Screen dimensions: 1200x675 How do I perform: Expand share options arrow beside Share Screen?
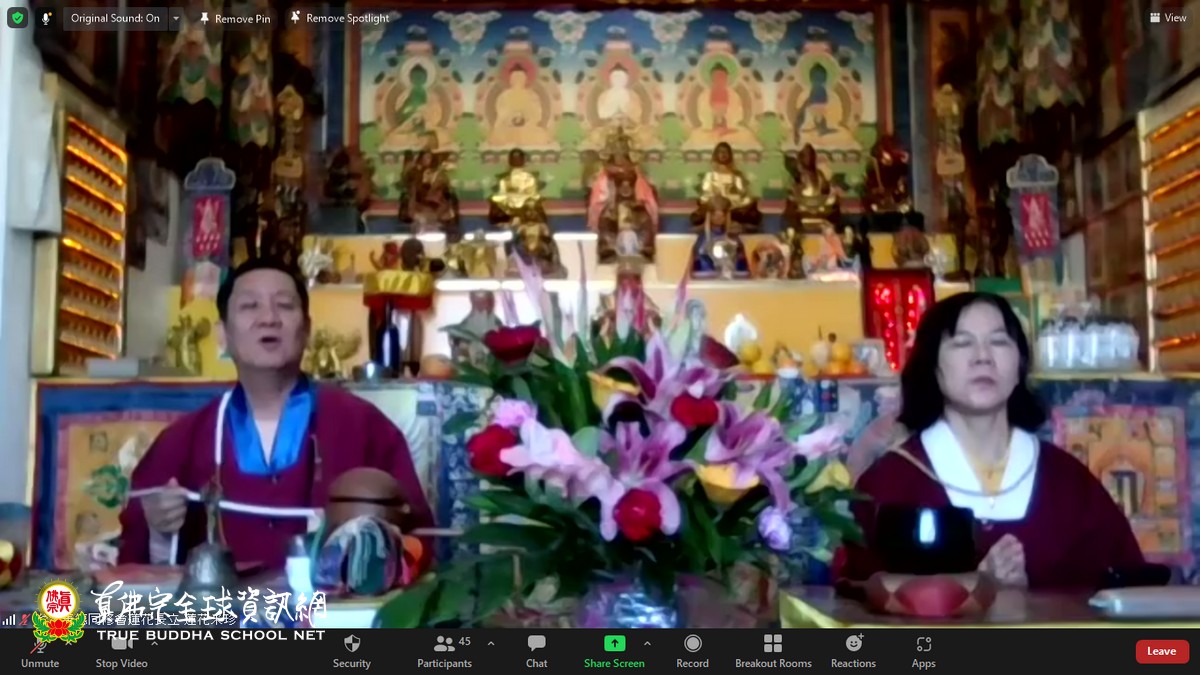pos(647,643)
